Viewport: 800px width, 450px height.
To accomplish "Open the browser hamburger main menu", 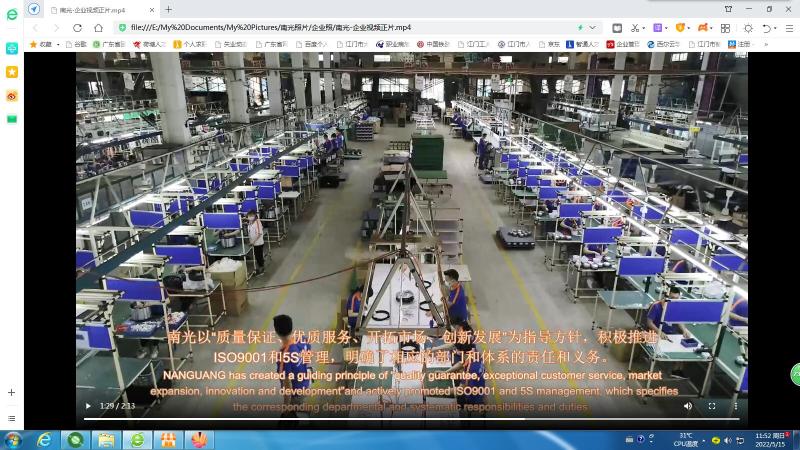I will point(789,28).
